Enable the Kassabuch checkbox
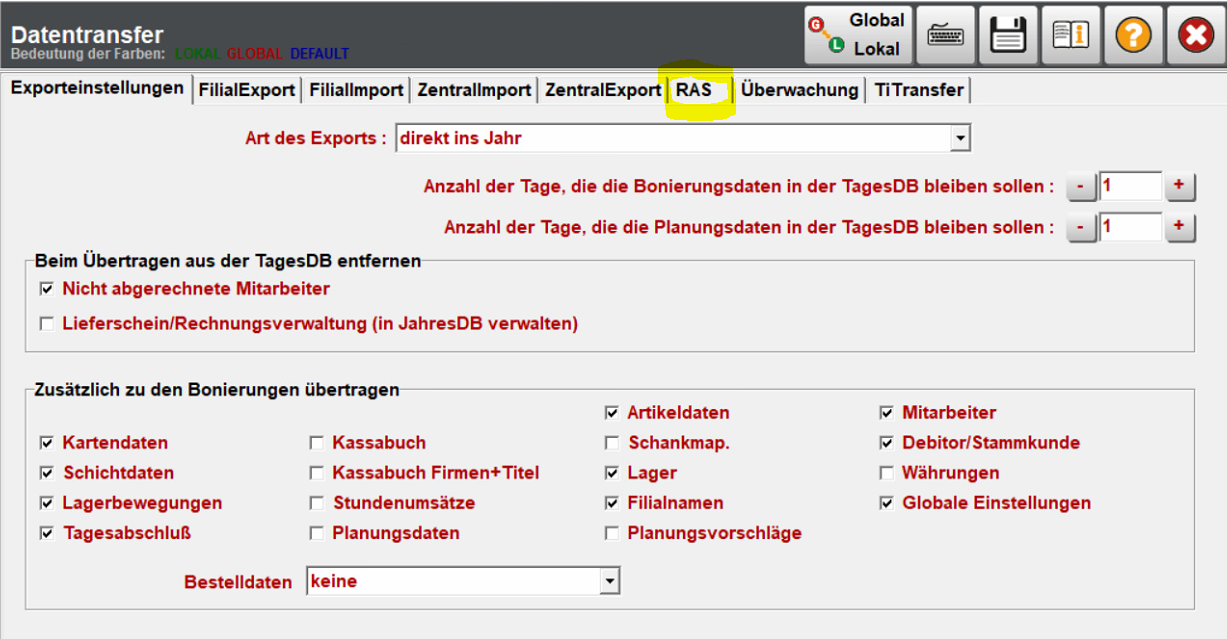Viewport: 1227px width, 639px height. [316, 443]
